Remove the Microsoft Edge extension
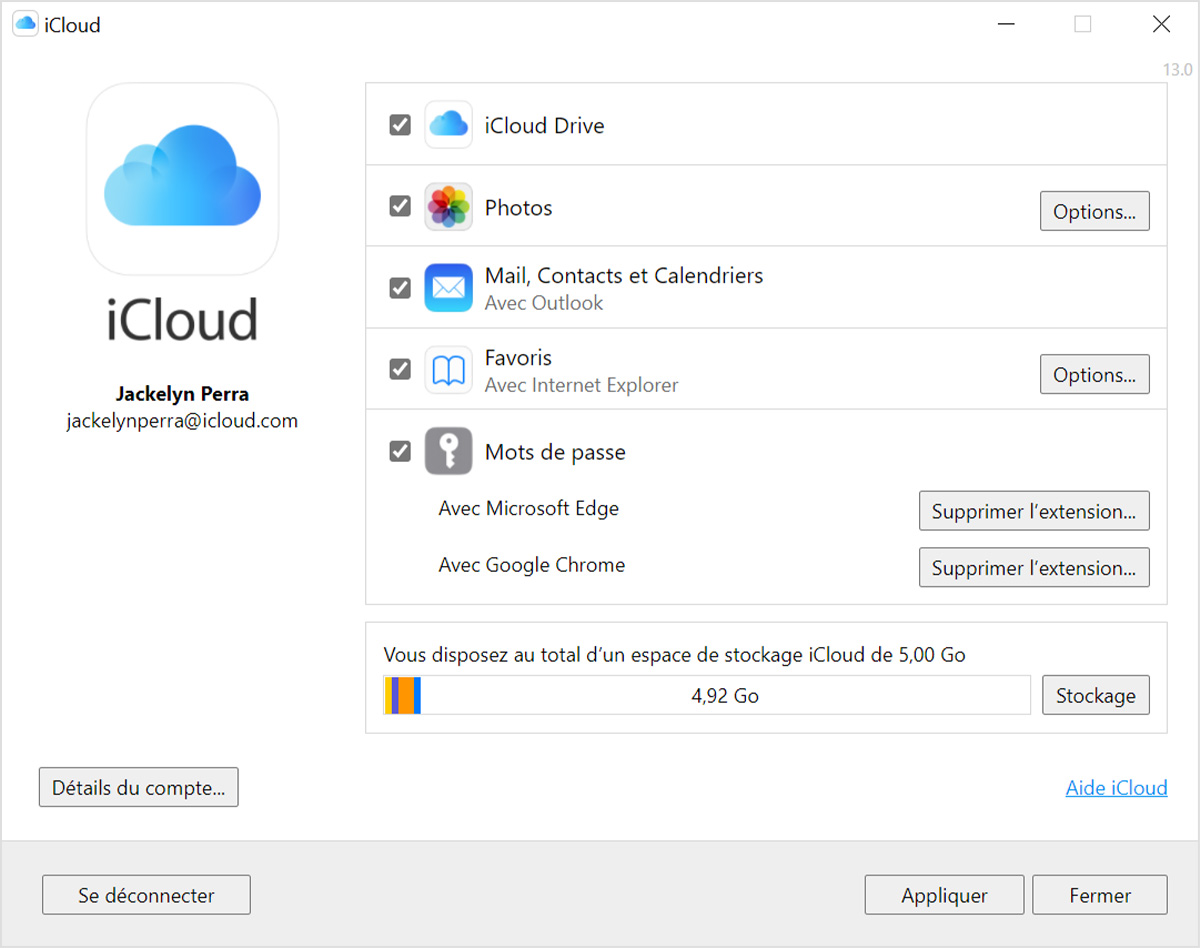 point(1034,511)
